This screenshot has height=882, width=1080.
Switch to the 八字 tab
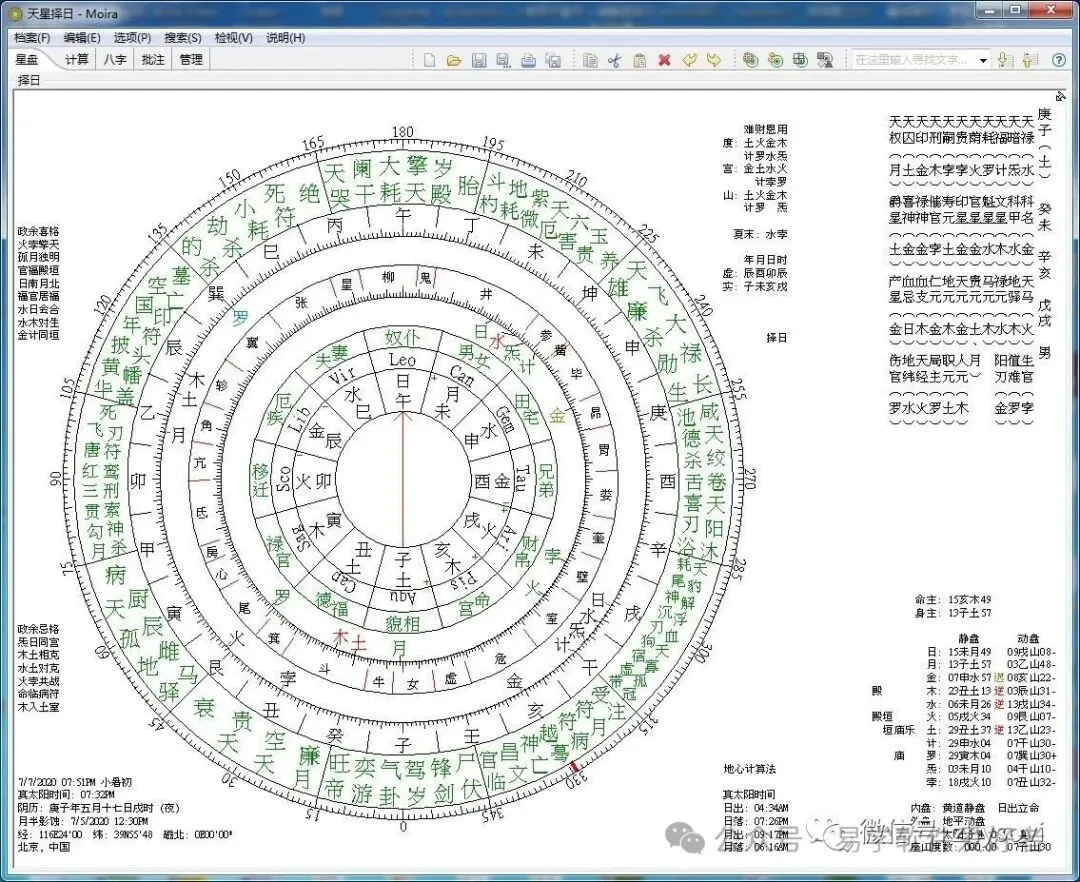(x=115, y=60)
